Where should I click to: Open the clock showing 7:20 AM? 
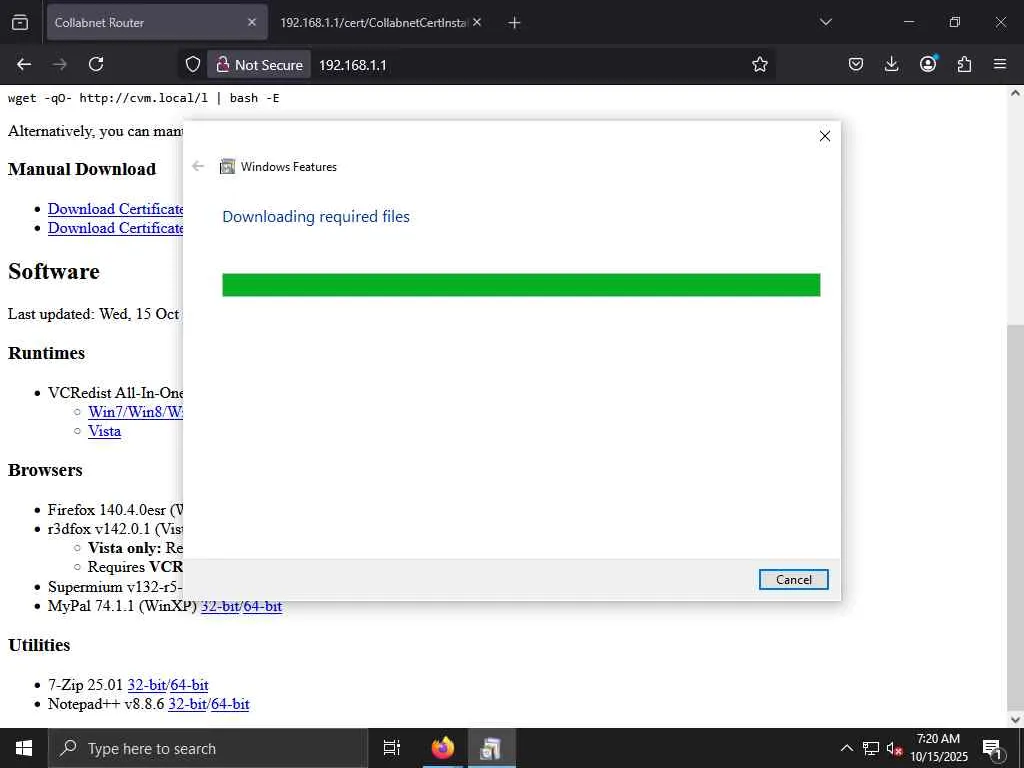(x=939, y=748)
